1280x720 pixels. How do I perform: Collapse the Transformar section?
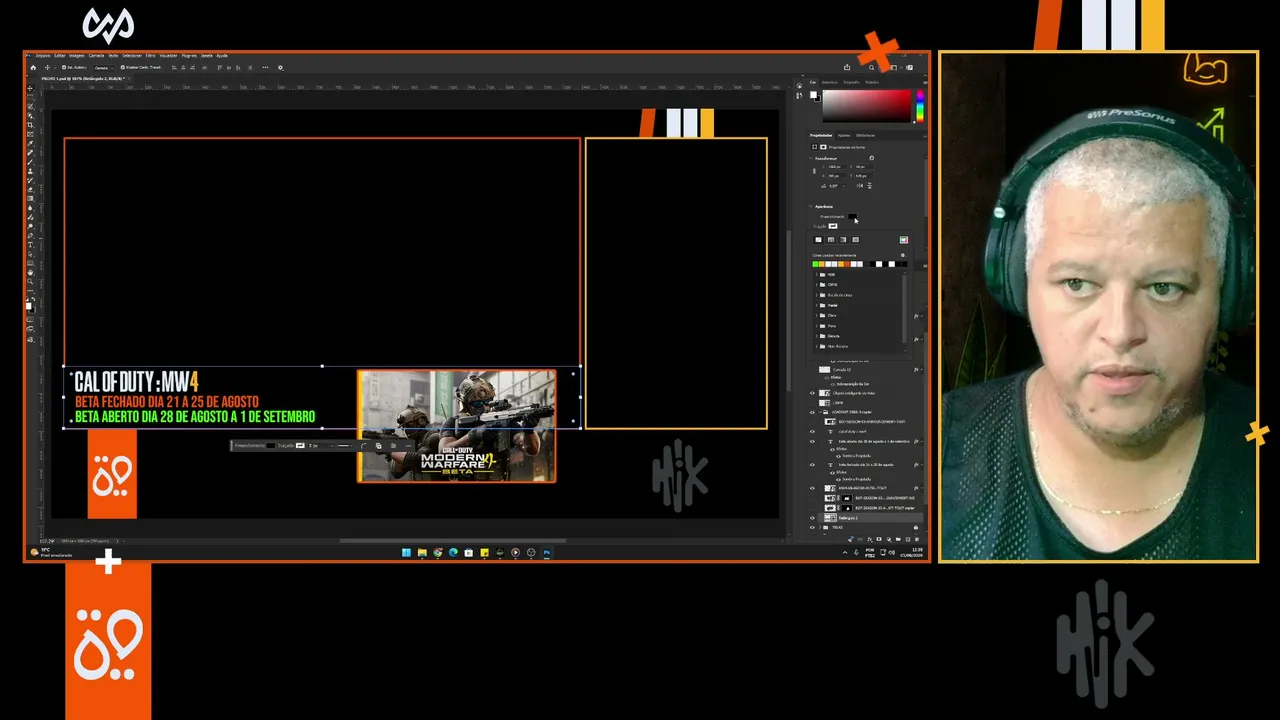coord(812,158)
